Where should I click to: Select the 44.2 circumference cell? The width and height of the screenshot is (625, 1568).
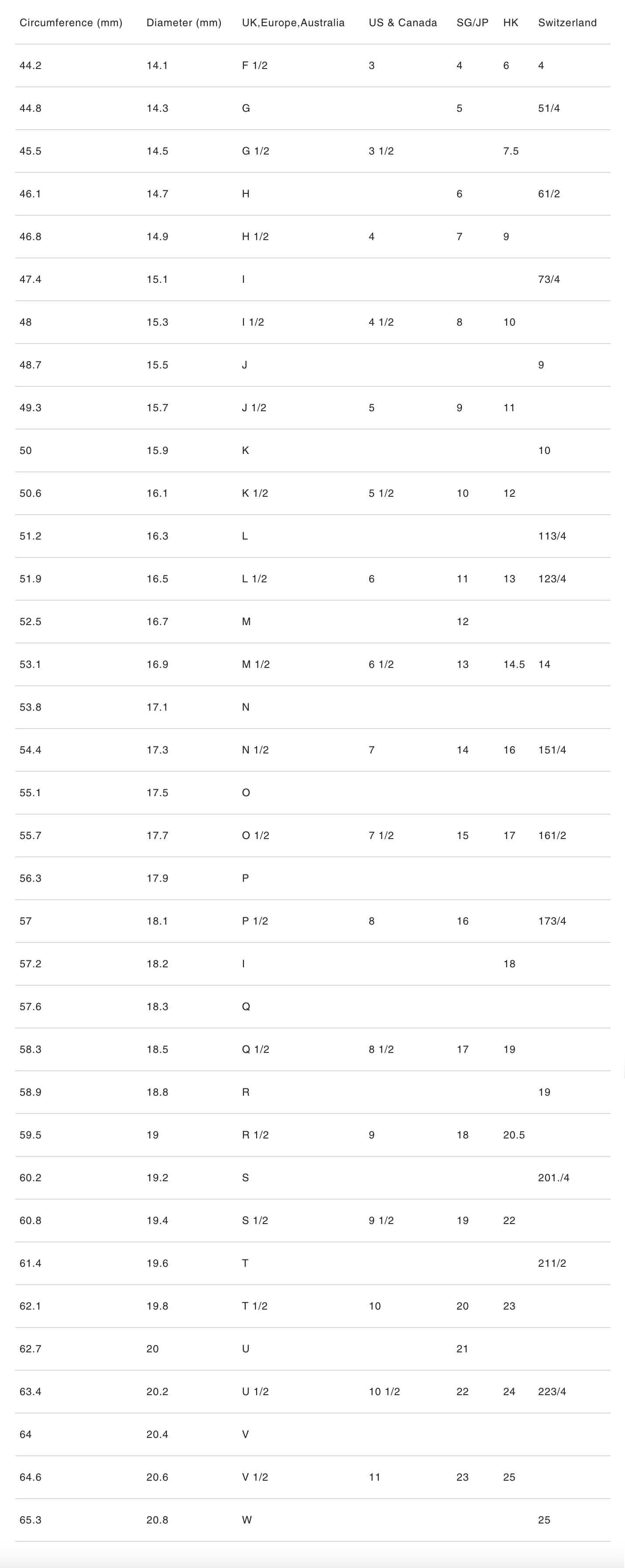[x=31, y=66]
